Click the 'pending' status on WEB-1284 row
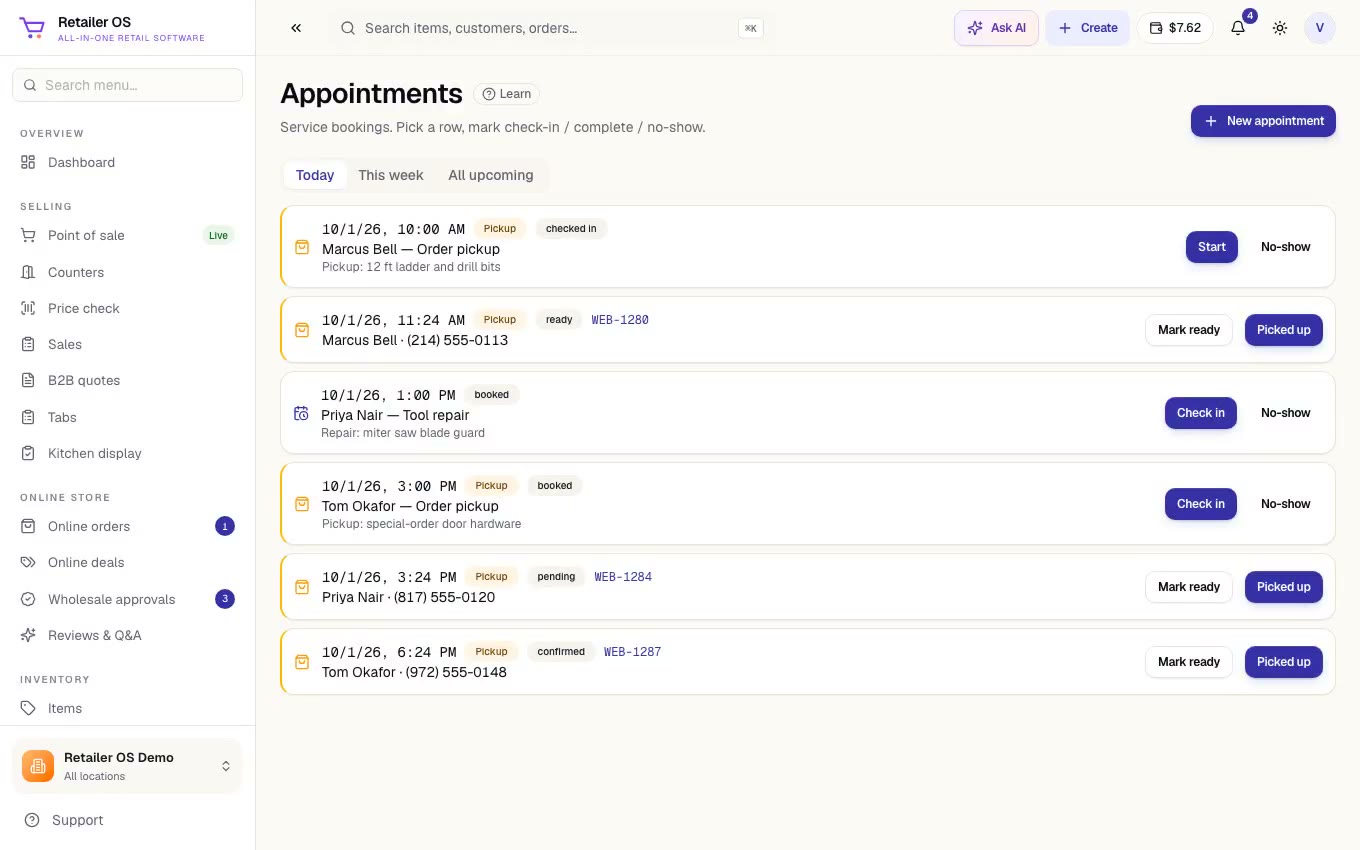This screenshot has height=850, width=1360. click(x=556, y=577)
